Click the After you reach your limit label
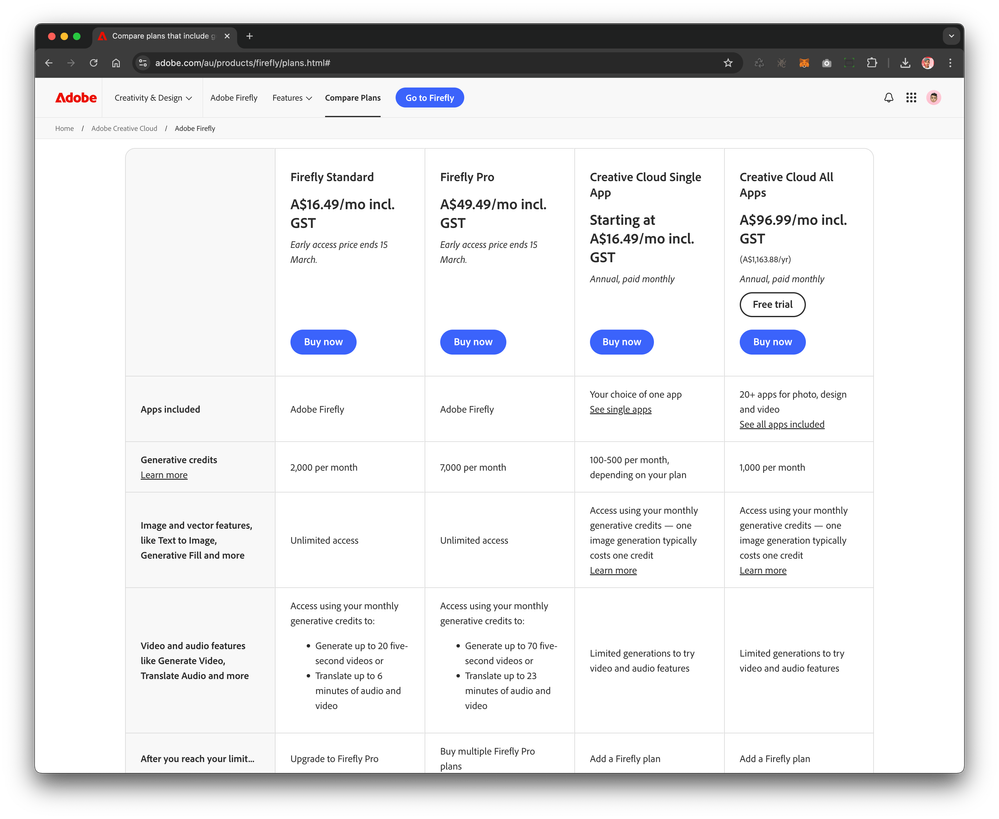 pos(197,758)
